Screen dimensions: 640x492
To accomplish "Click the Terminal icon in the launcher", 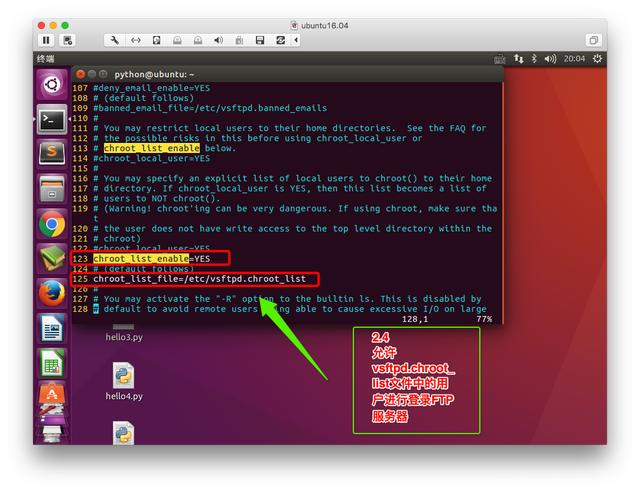I will point(52,120).
